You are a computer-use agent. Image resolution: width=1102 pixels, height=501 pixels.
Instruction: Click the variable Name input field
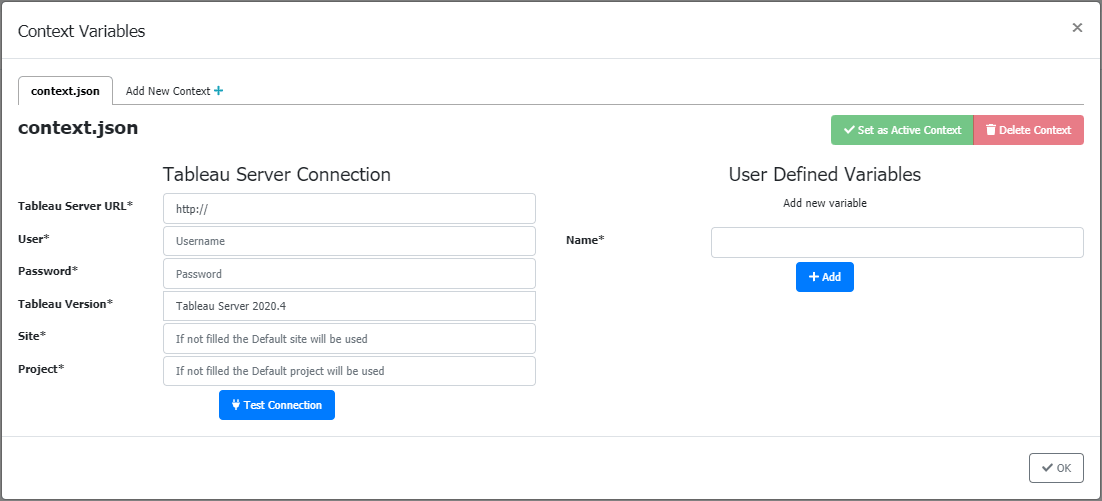[x=897, y=242]
